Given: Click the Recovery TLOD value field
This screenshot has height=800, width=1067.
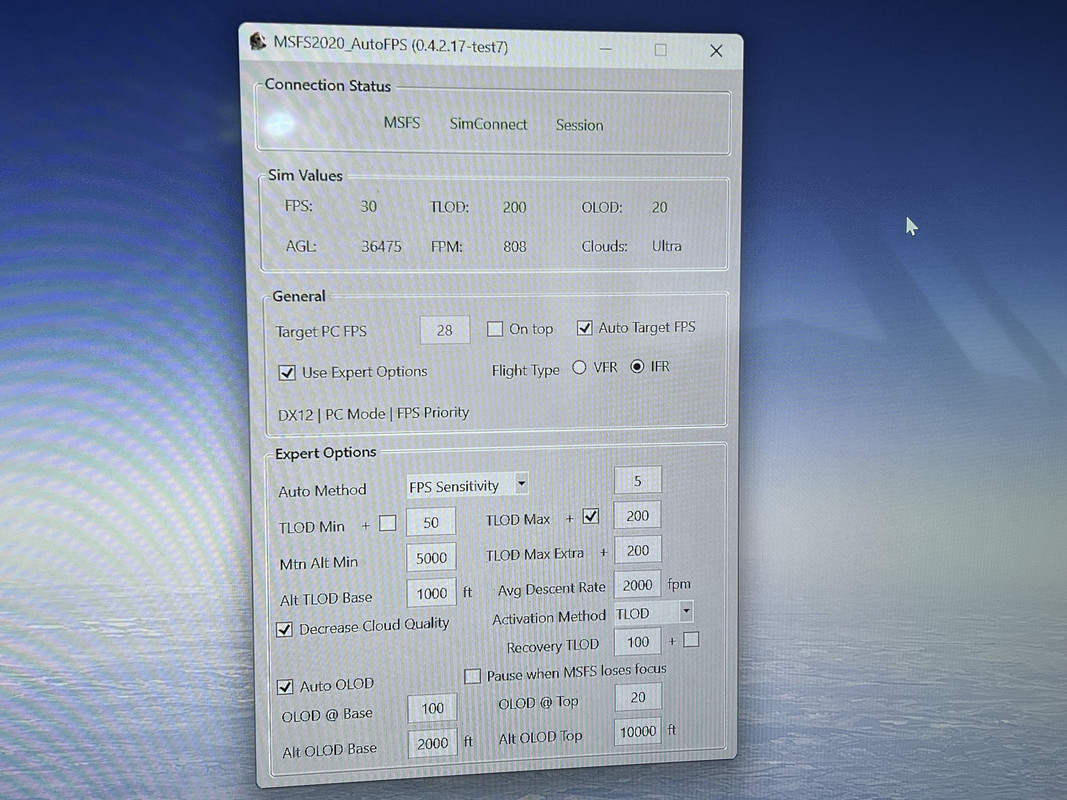Looking at the screenshot, I should 638,642.
